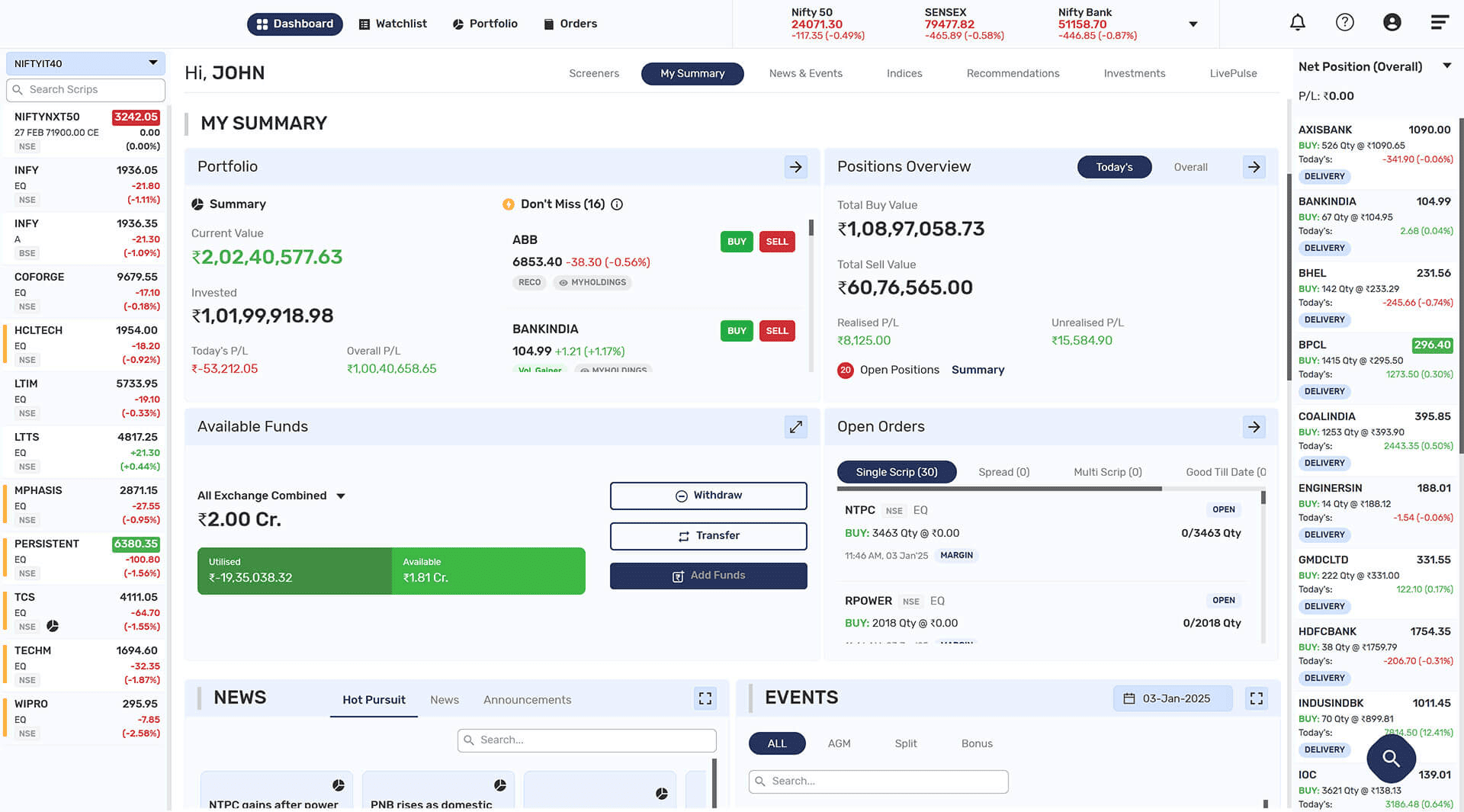
Task: Open the user profile icon
Action: [1392, 23]
